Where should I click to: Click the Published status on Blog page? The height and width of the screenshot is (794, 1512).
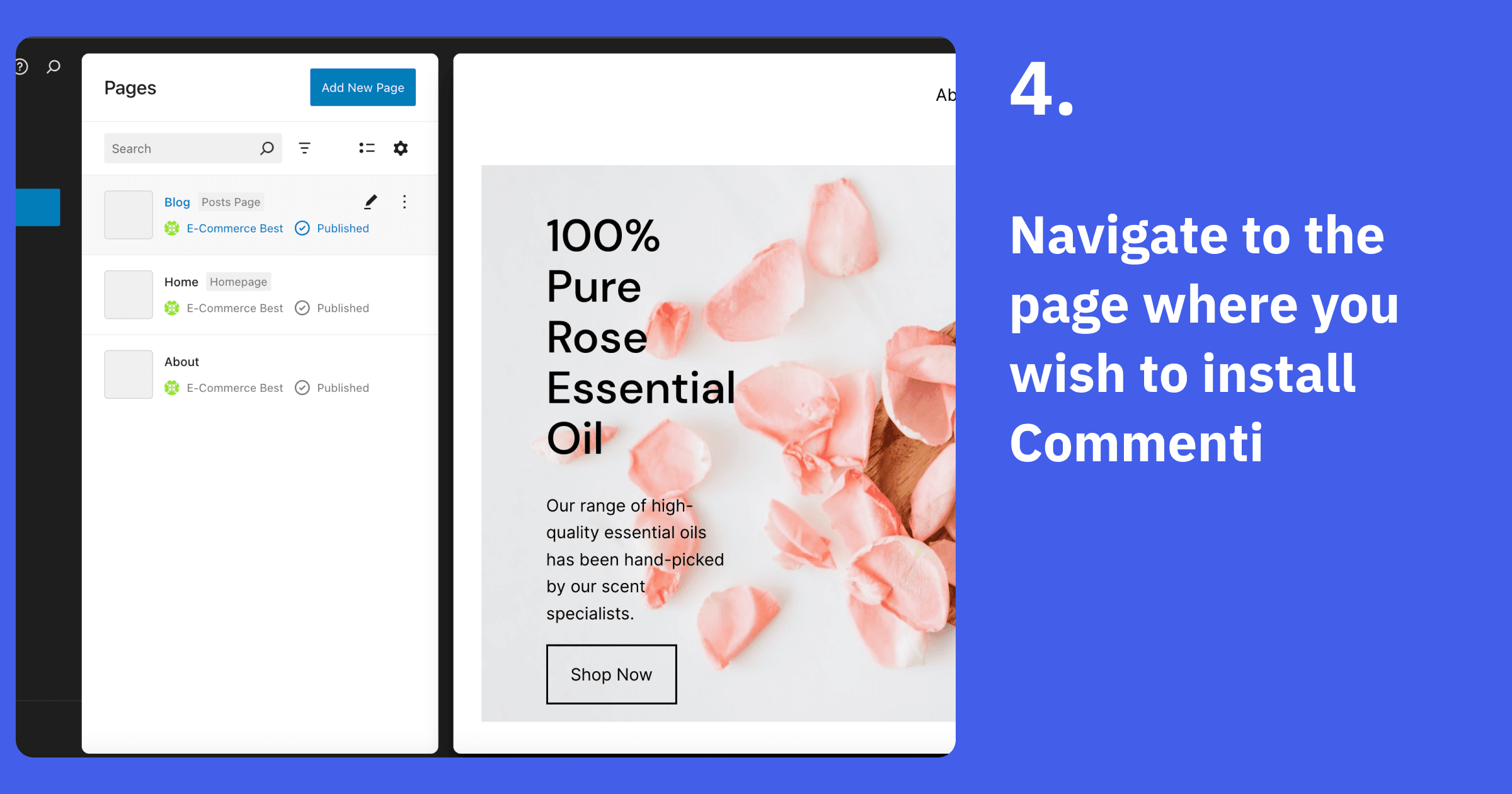[x=342, y=227]
